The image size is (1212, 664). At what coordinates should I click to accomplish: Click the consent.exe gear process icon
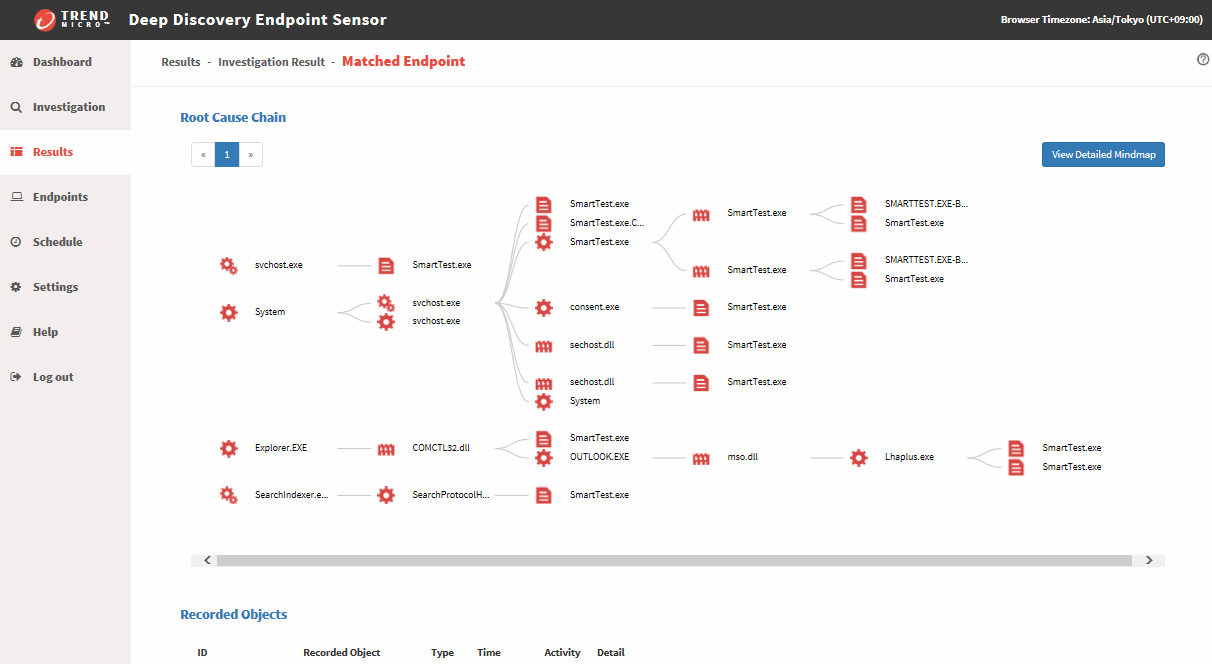(543, 308)
